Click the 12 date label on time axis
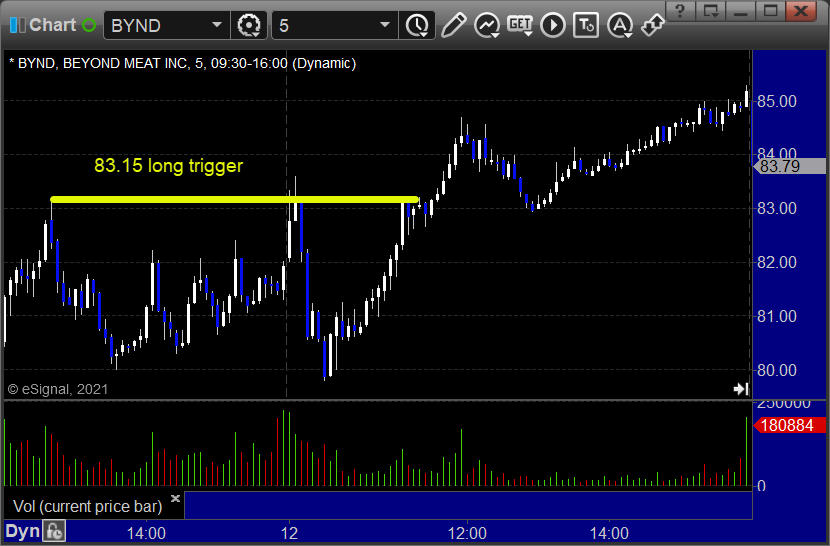The width and height of the screenshot is (830, 546). point(289,533)
